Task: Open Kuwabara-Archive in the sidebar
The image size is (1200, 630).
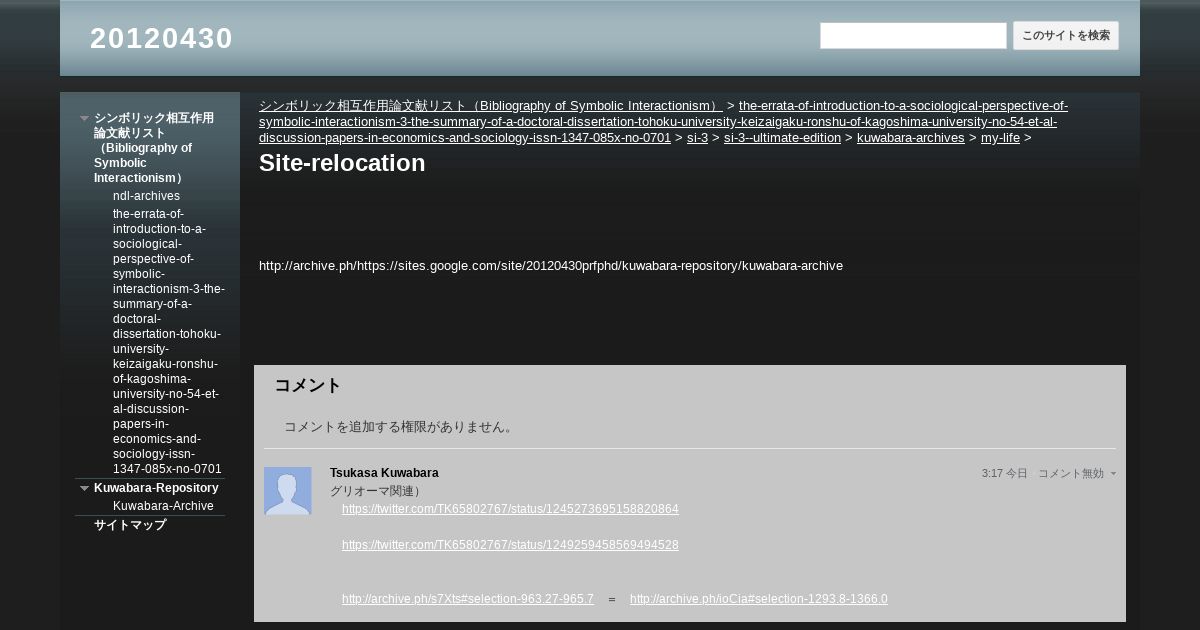Action: tap(163, 506)
